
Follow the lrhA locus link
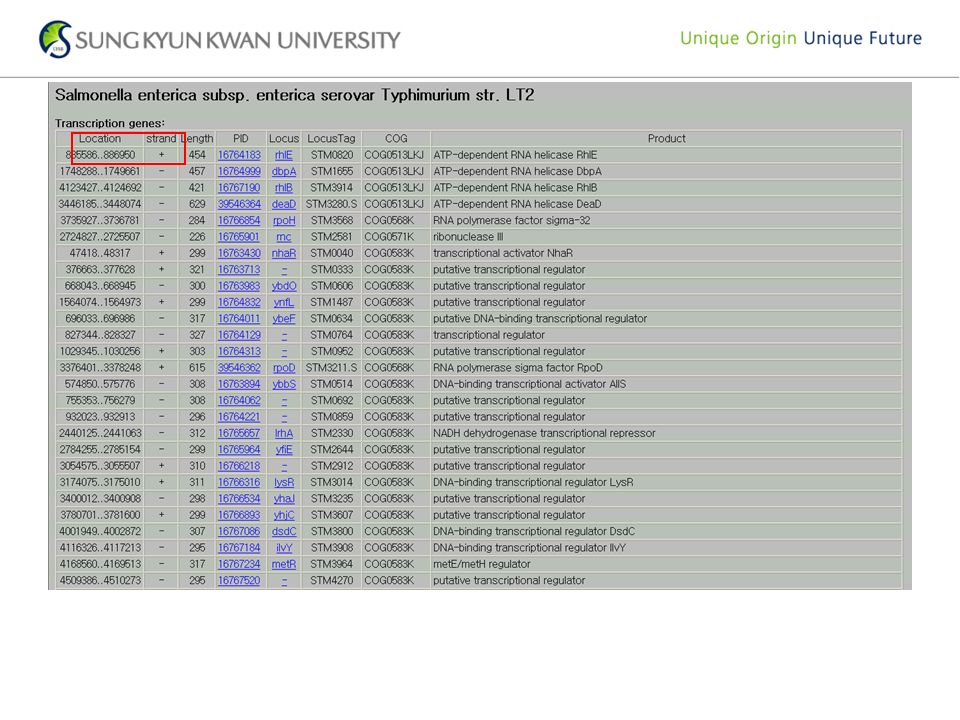click(x=283, y=433)
